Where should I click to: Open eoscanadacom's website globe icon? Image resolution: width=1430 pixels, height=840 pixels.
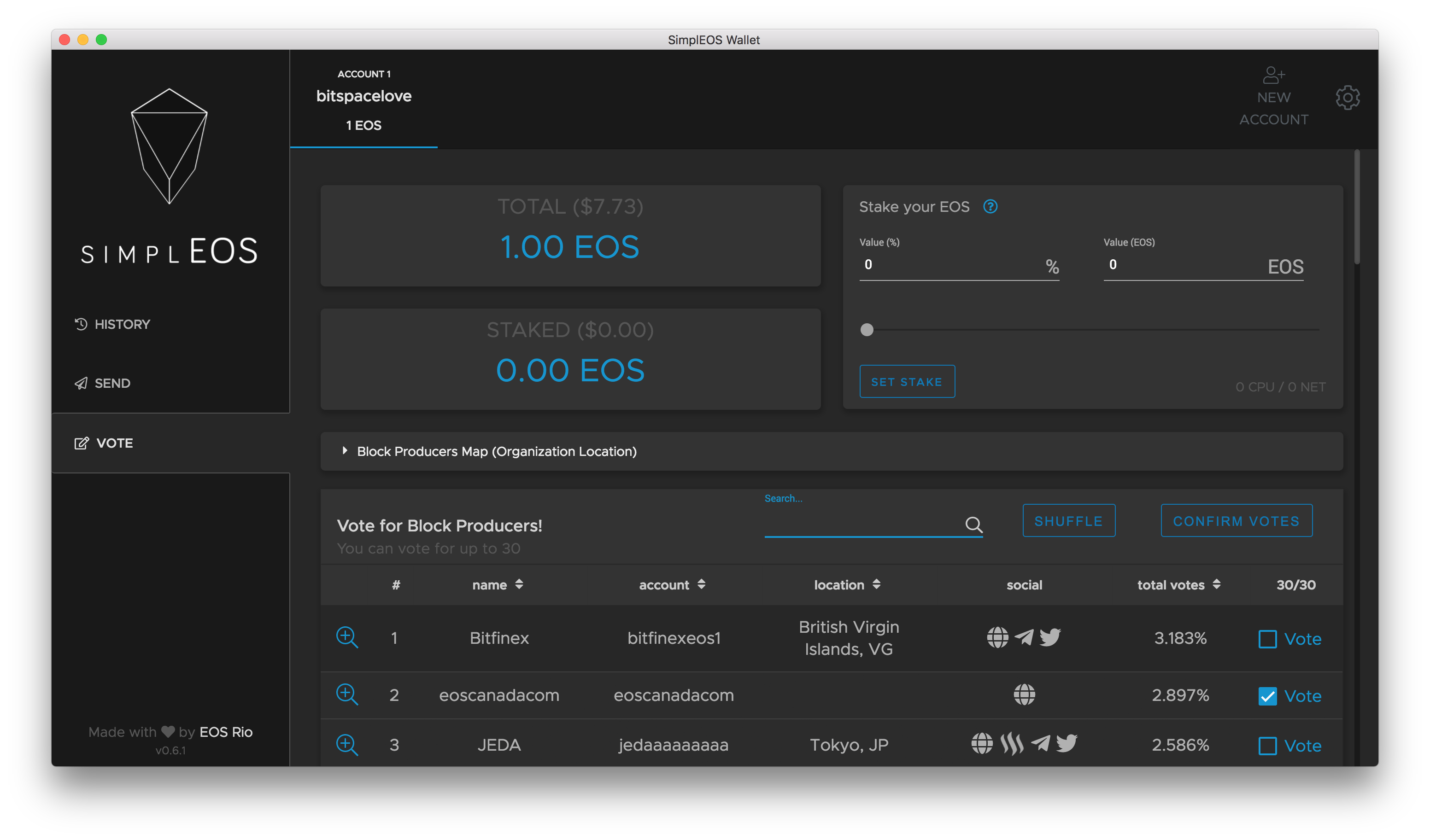(x=1024, y=695)
